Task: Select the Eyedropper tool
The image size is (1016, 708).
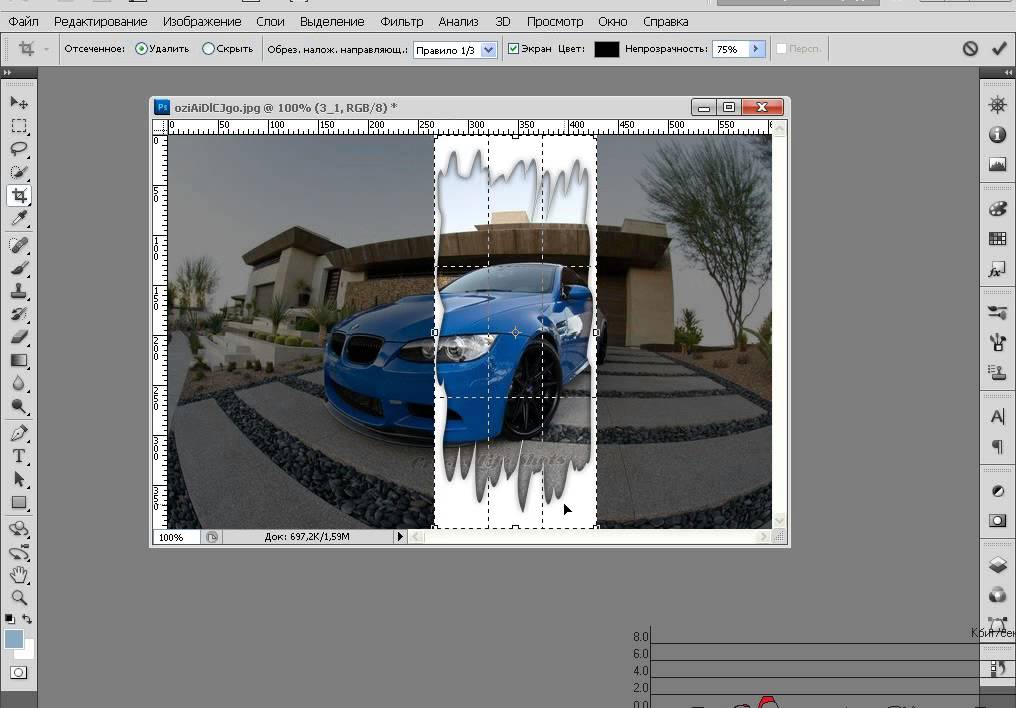Action: tap(19, 218)
